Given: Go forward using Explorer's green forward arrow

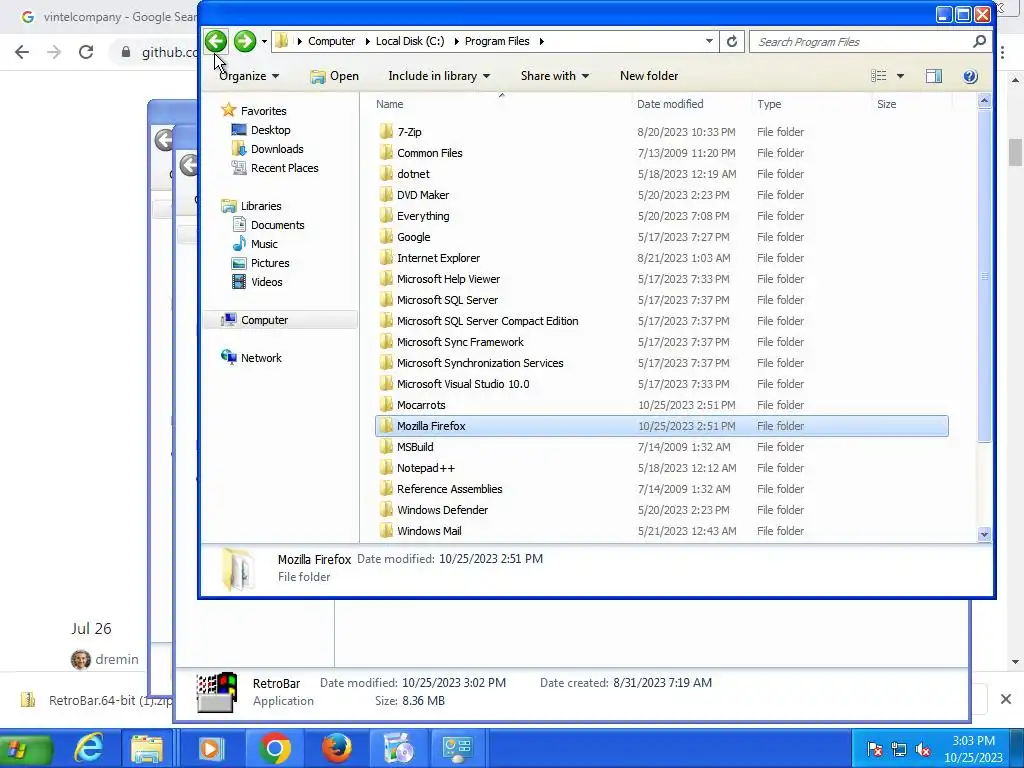Looking at the screenshot, I should click(245, 41).
